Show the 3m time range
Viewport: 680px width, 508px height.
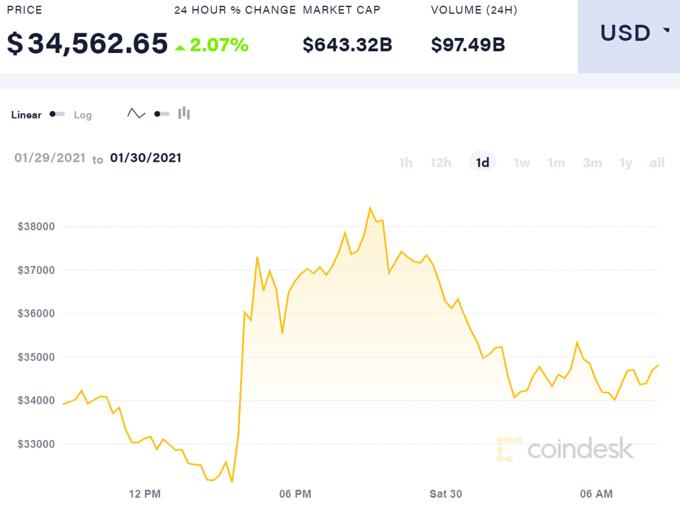pyautogui.click(x=592, y=163)
